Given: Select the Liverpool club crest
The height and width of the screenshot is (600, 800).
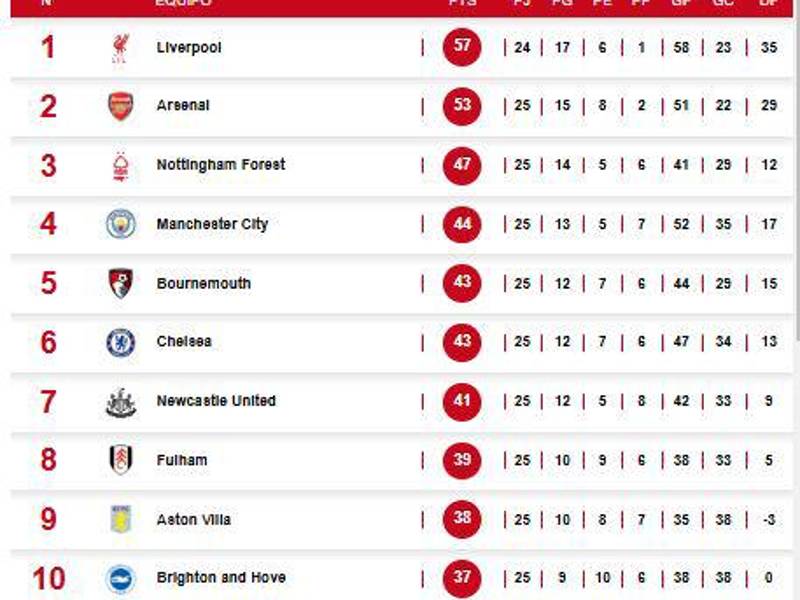Looking at the screenshot, I should (x=119, y=46).
